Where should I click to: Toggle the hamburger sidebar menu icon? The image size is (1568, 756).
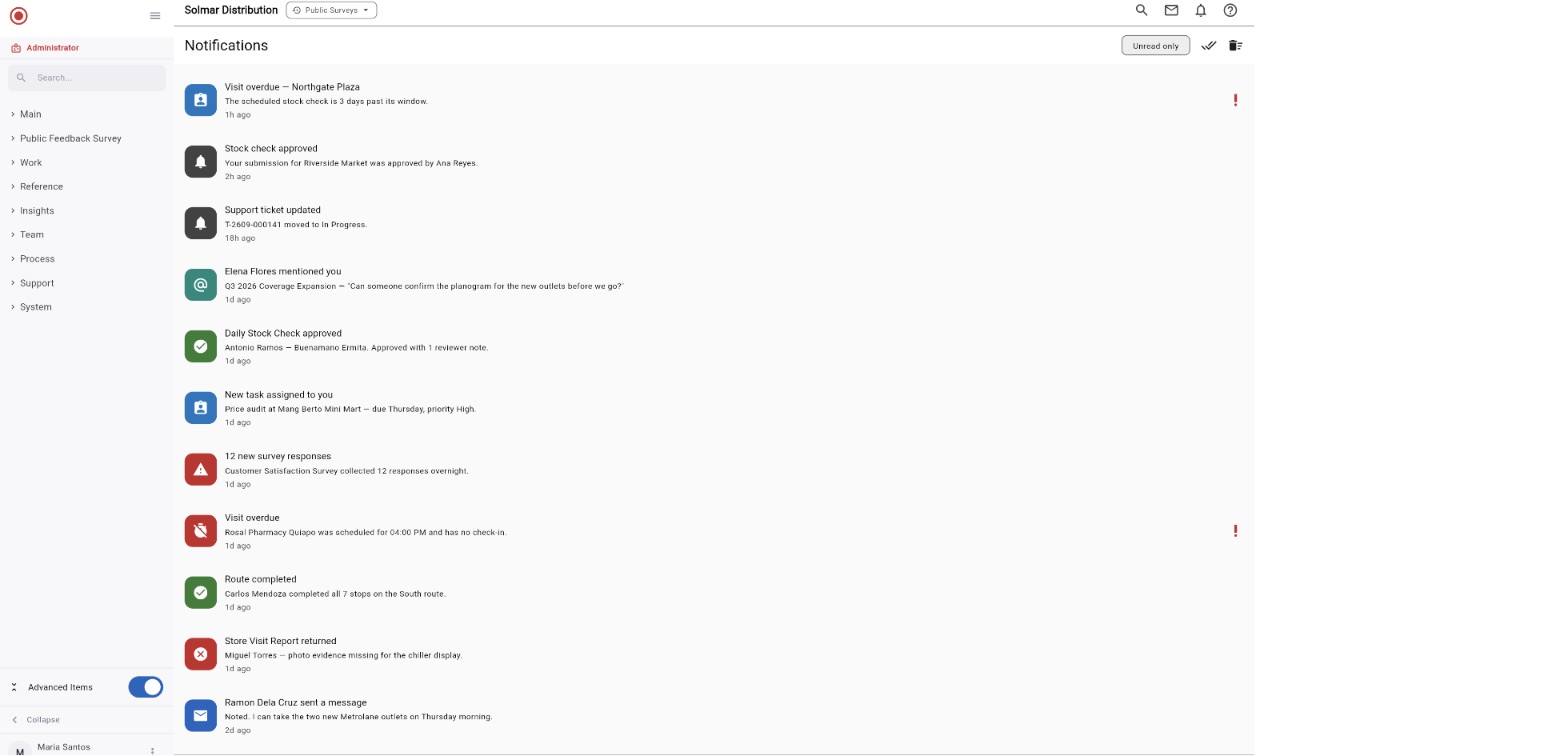pyautogui.click(x=155, y=16)
